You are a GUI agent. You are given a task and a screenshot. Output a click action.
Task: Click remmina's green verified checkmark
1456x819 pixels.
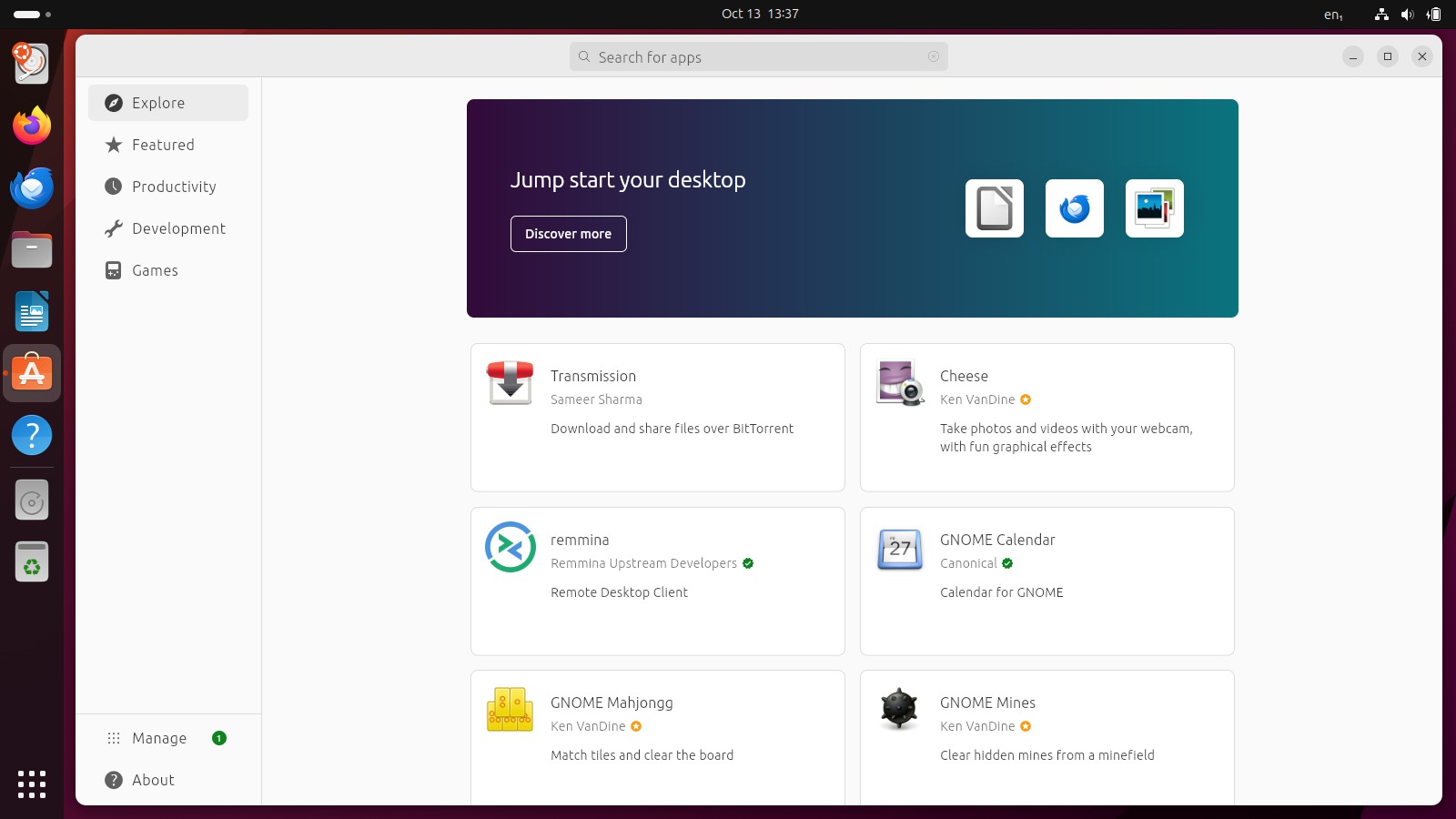[748, 563]
